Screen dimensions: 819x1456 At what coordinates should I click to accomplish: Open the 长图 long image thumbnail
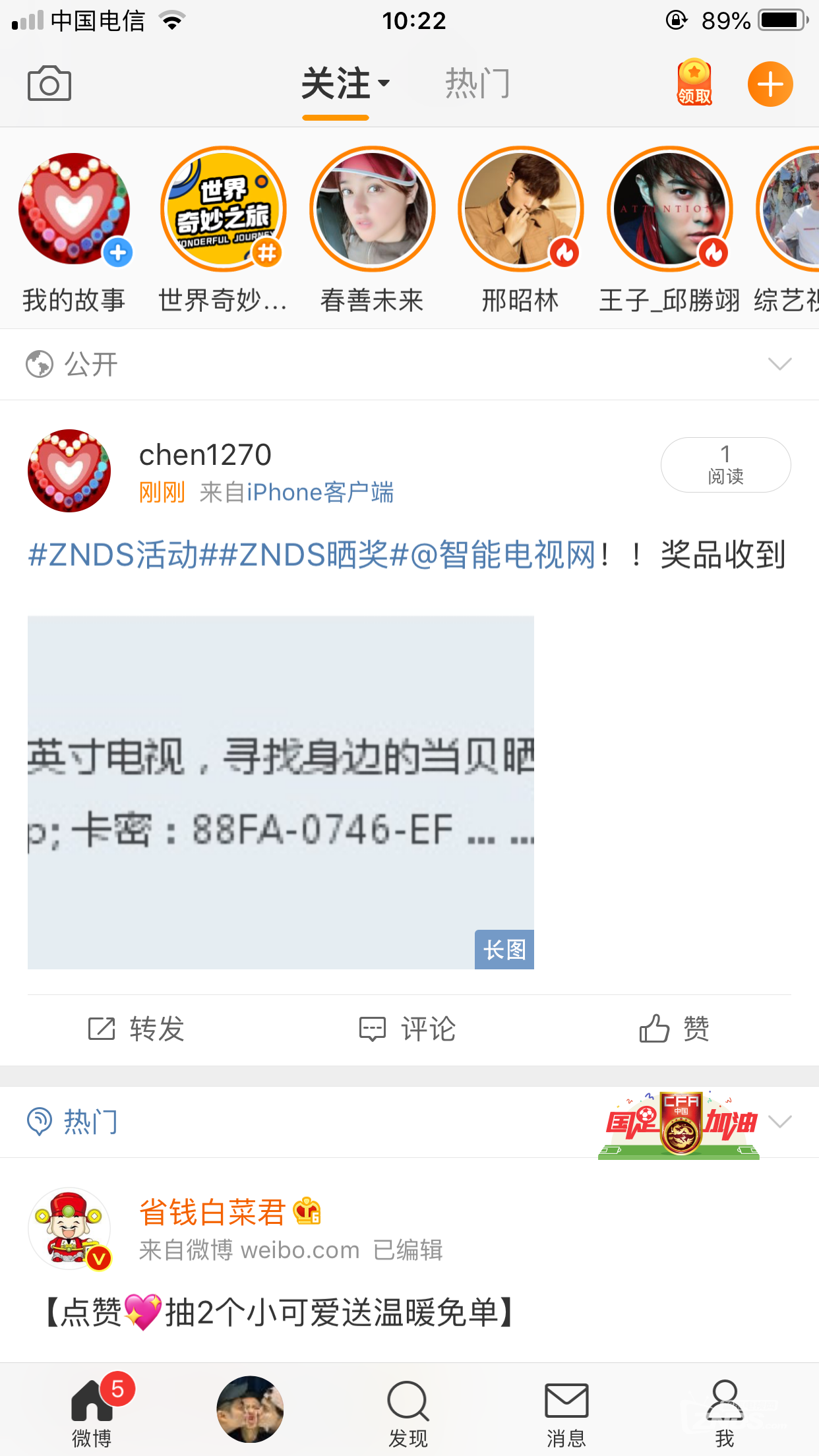(x=281, y=793)
